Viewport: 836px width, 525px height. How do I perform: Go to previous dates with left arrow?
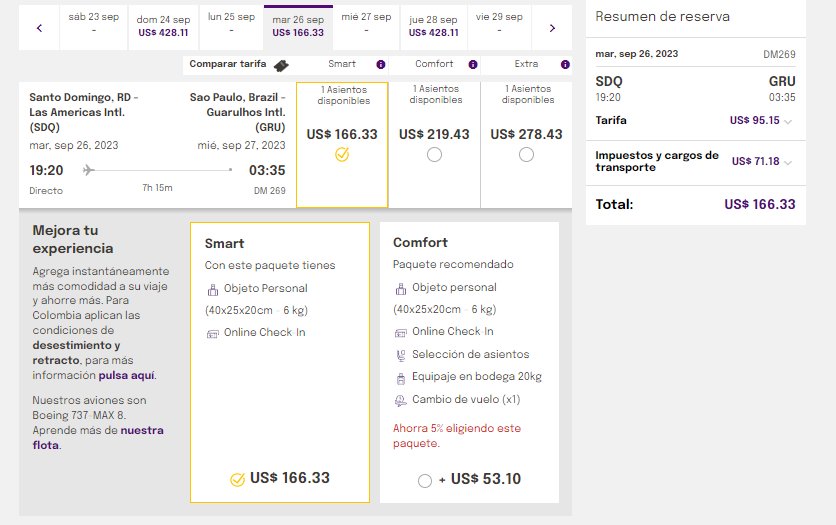39,28
